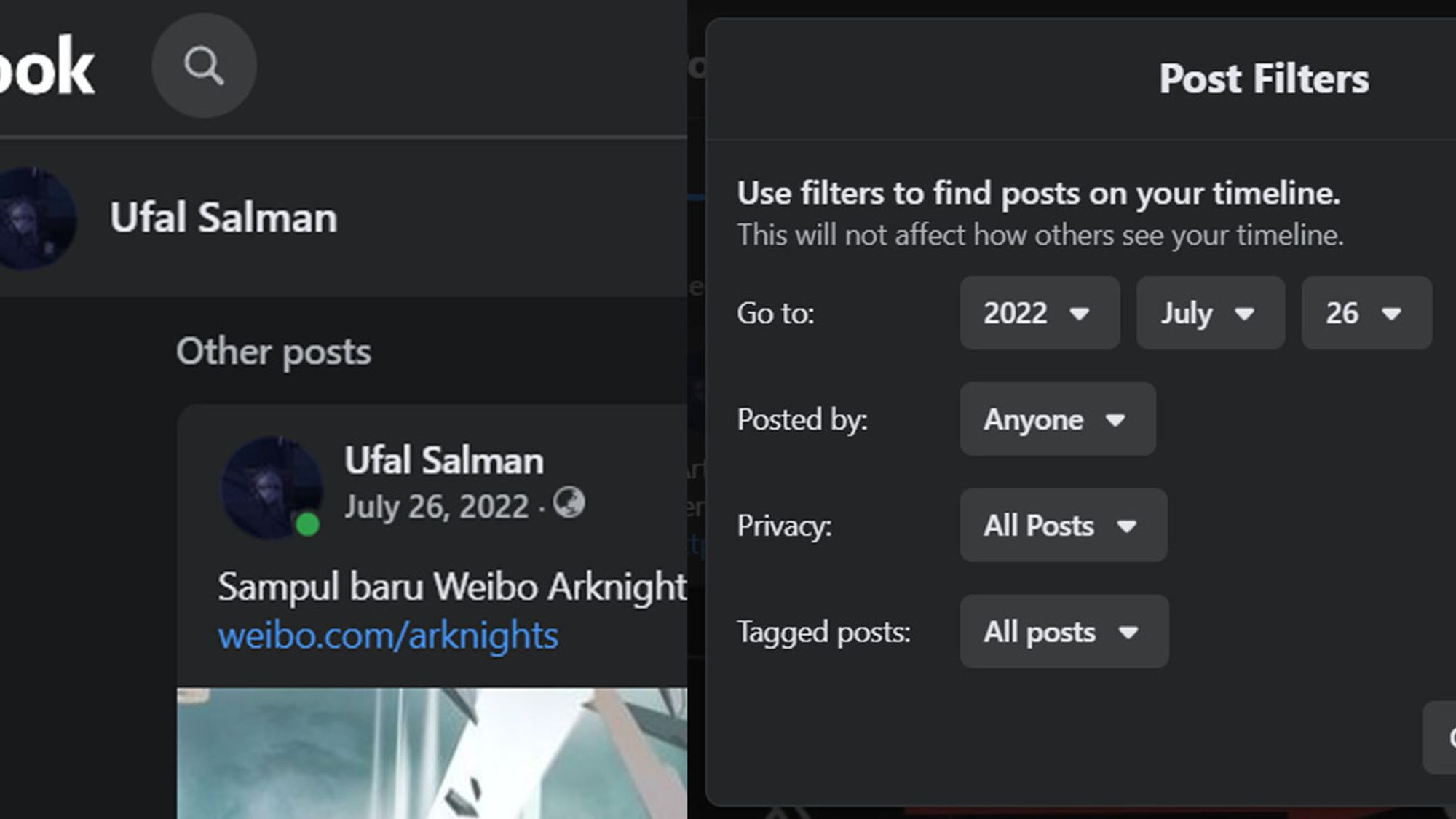
Task: Click Ufal Salman name in post header
Action: [x=444, y=461]
